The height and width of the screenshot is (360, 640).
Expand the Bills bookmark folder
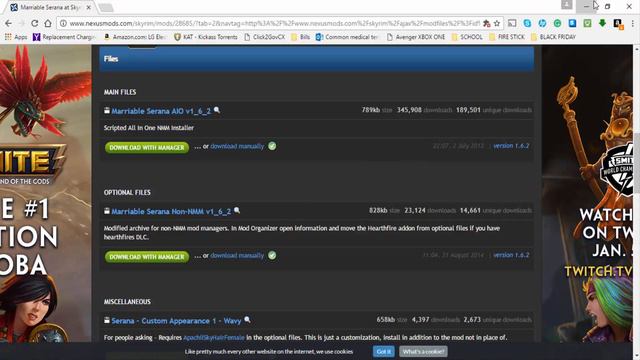(x=300, y=37)
